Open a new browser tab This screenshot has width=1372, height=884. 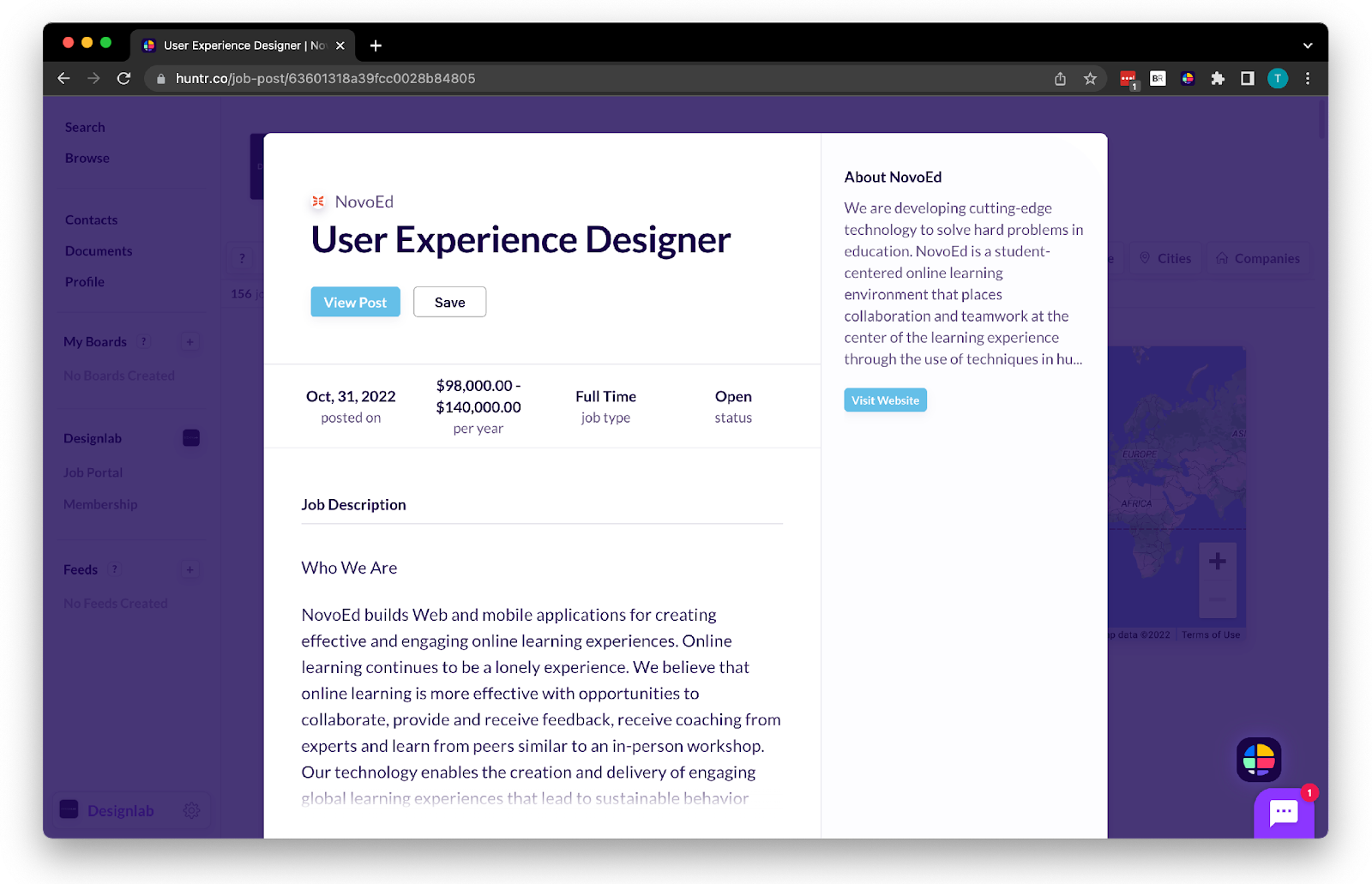click(376, 45)
